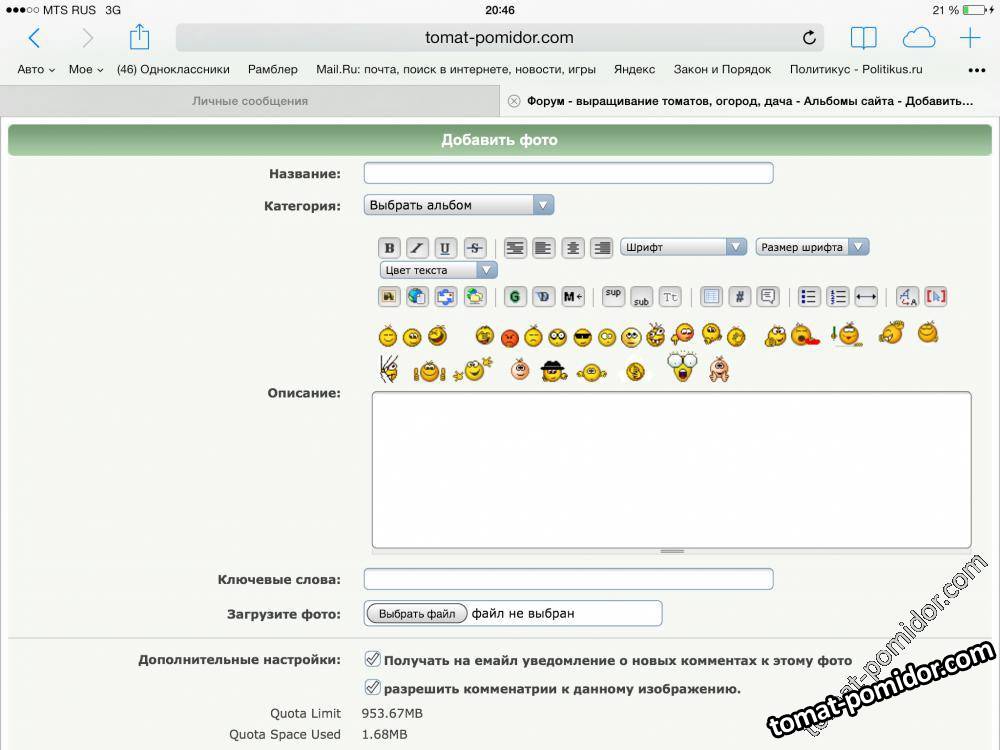This screenshot has height=750, width=1000.
Task: Focus the Название text field
Action: (x=568, y=173)
